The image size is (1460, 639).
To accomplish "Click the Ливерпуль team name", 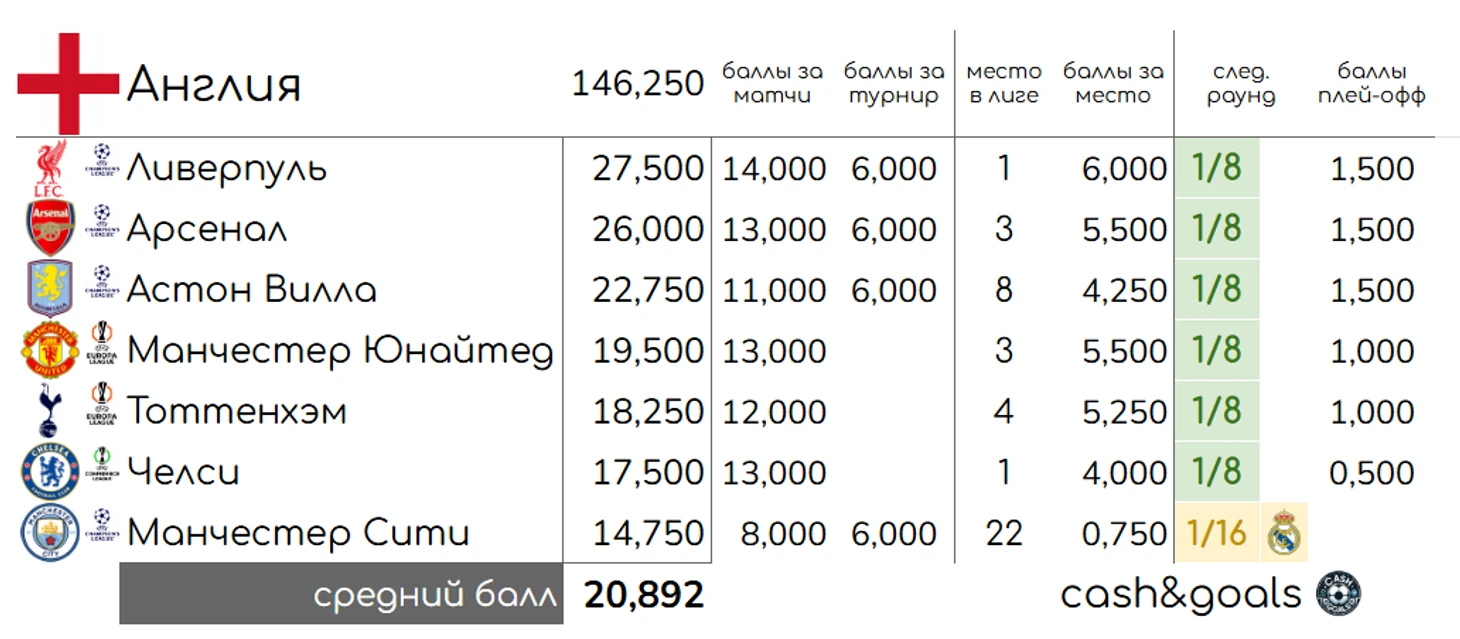I will click(227, 168).
